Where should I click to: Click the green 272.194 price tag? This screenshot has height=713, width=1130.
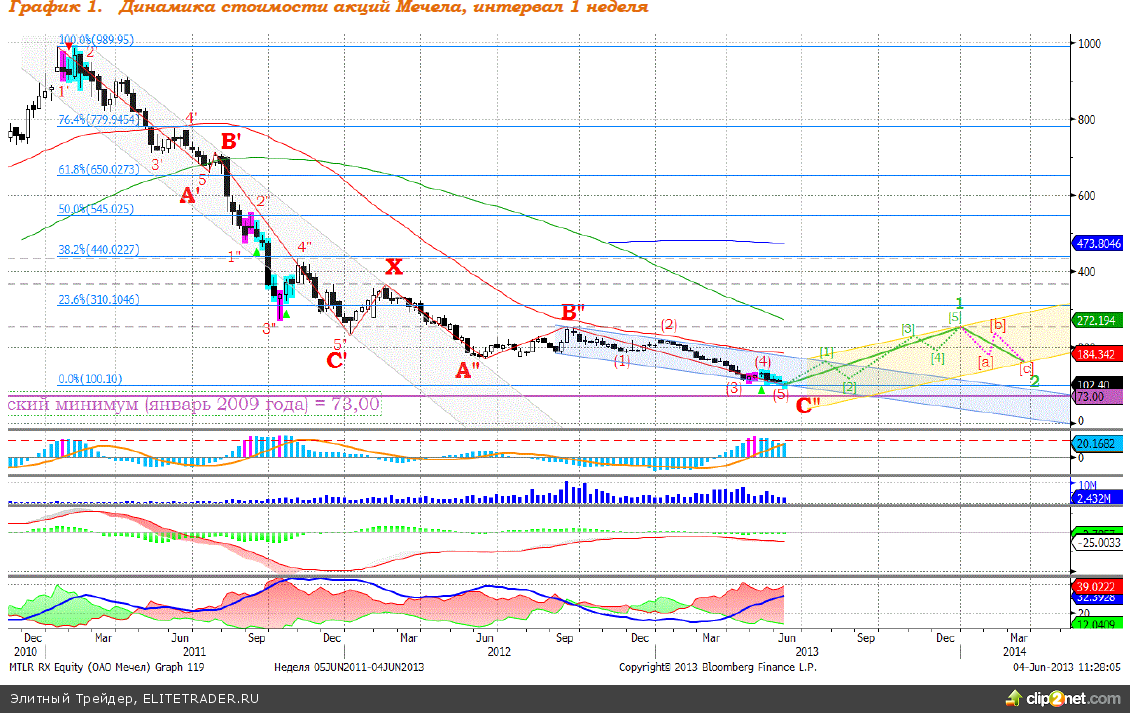(x=1099, y=321)
